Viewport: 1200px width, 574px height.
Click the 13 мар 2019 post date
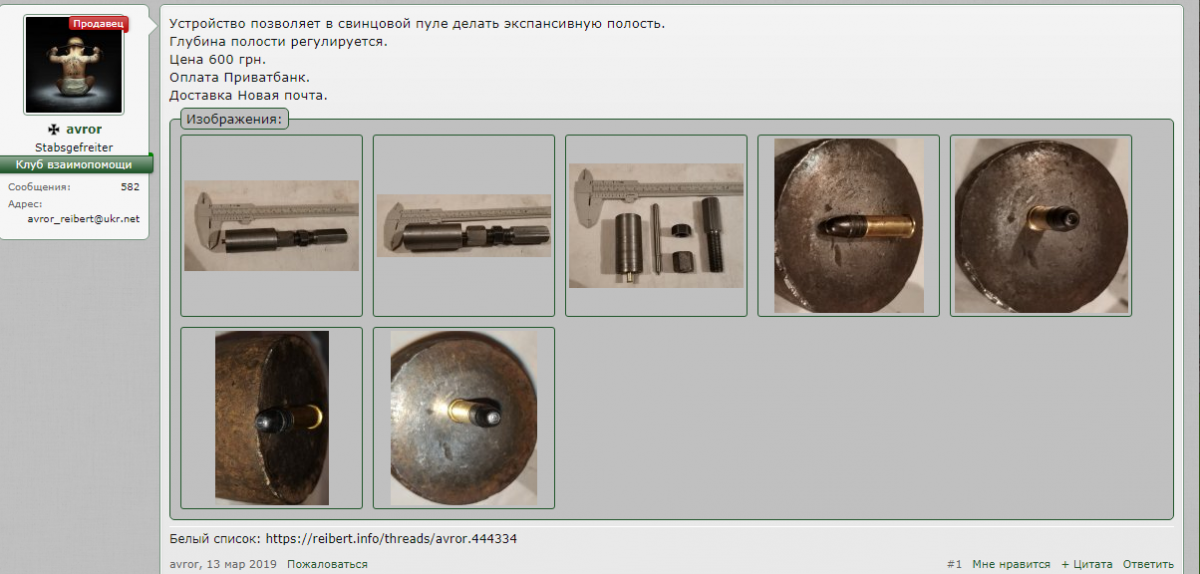(243, 565)
